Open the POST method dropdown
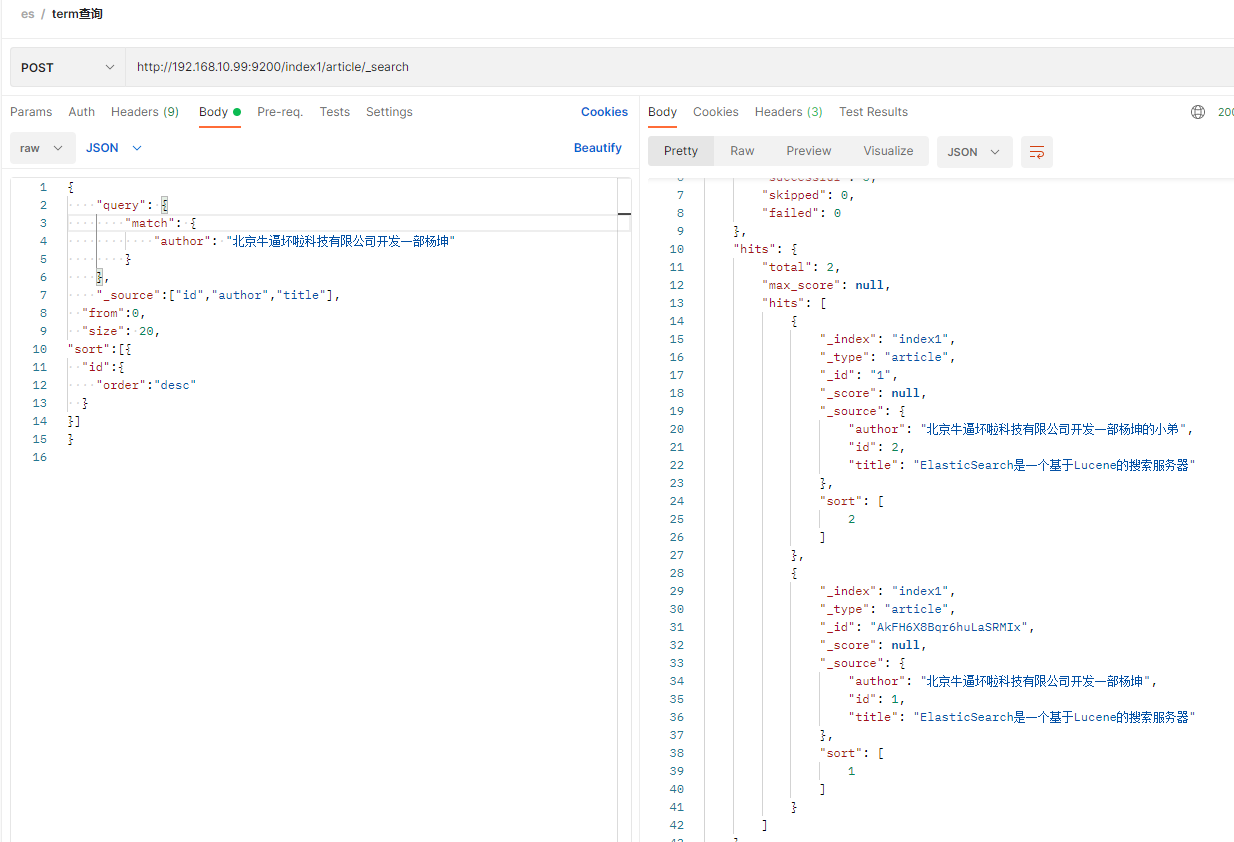This screenshot has height=842, width=1234. coord(68,67)
